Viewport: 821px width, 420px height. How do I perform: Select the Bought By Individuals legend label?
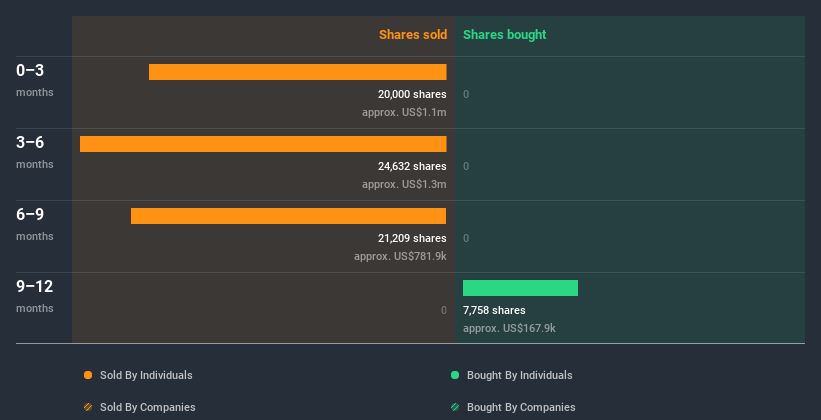pos(519,375)
